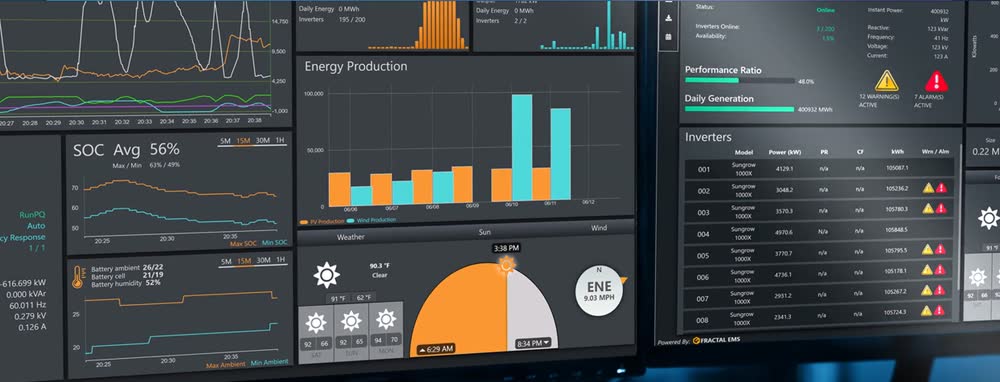1000x382 pixels.
Task: Select 5M range in battery temperature panel
Action: pos(226,261)
